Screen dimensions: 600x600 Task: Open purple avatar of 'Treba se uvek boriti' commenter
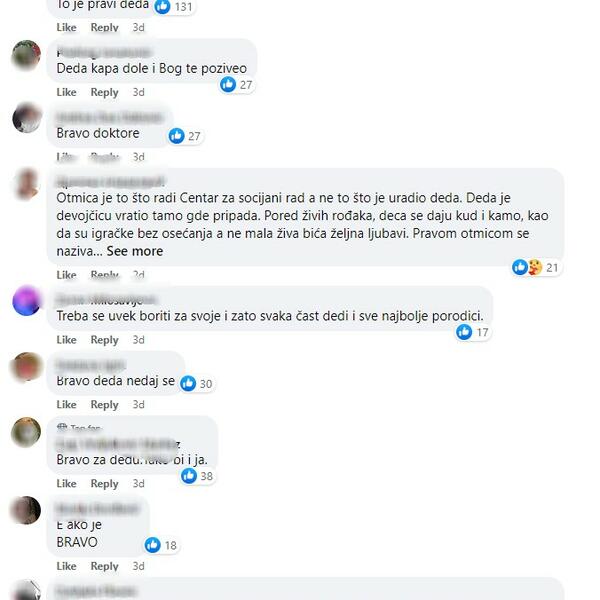tap(26, 301)
